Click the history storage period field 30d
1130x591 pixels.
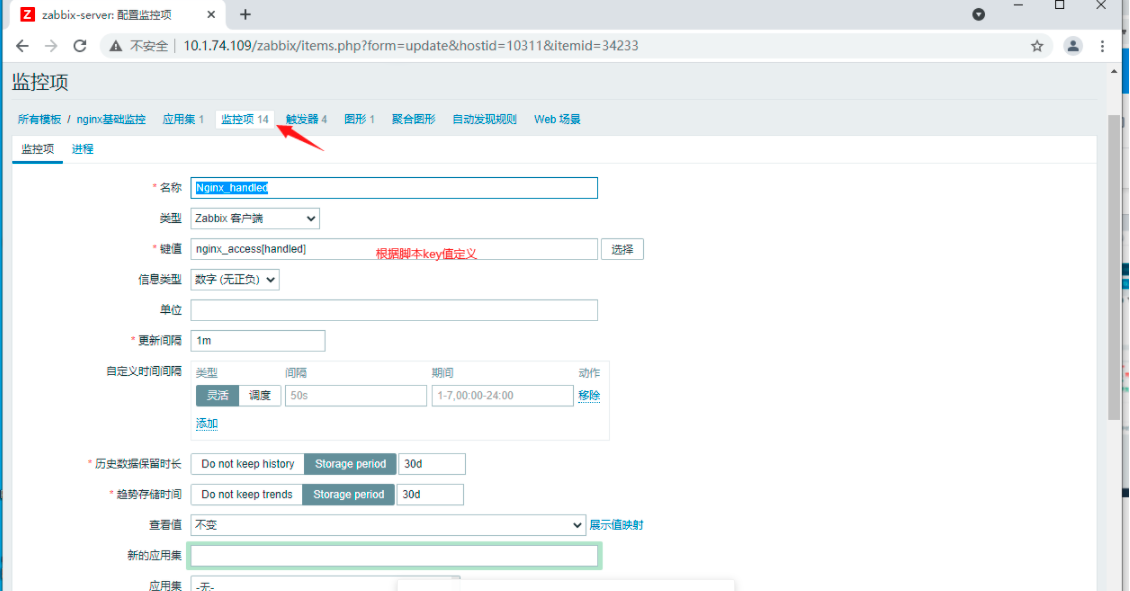tap(432, 464)
